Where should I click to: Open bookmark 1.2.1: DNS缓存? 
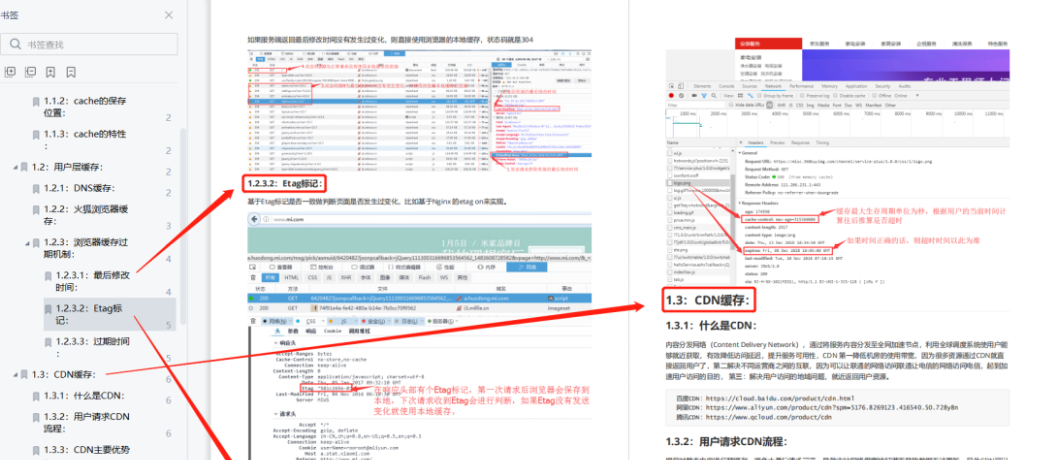pyautogui.click(x=78, y=188)
